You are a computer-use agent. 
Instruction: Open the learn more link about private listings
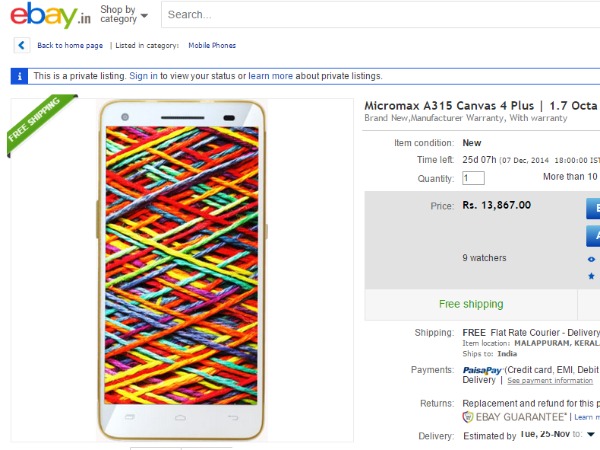click(270, 76)
